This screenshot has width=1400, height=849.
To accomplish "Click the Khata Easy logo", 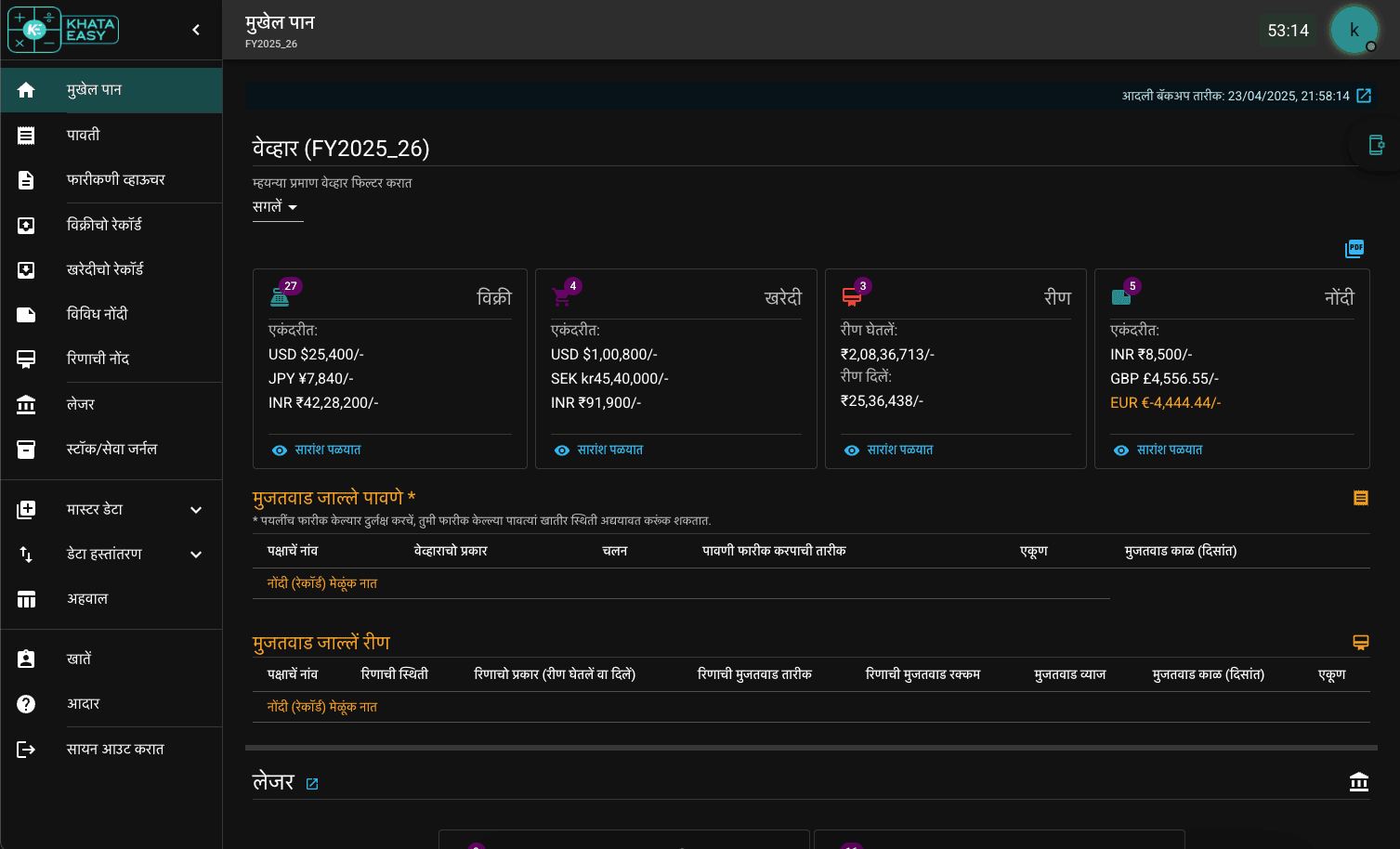I will 63,30.
